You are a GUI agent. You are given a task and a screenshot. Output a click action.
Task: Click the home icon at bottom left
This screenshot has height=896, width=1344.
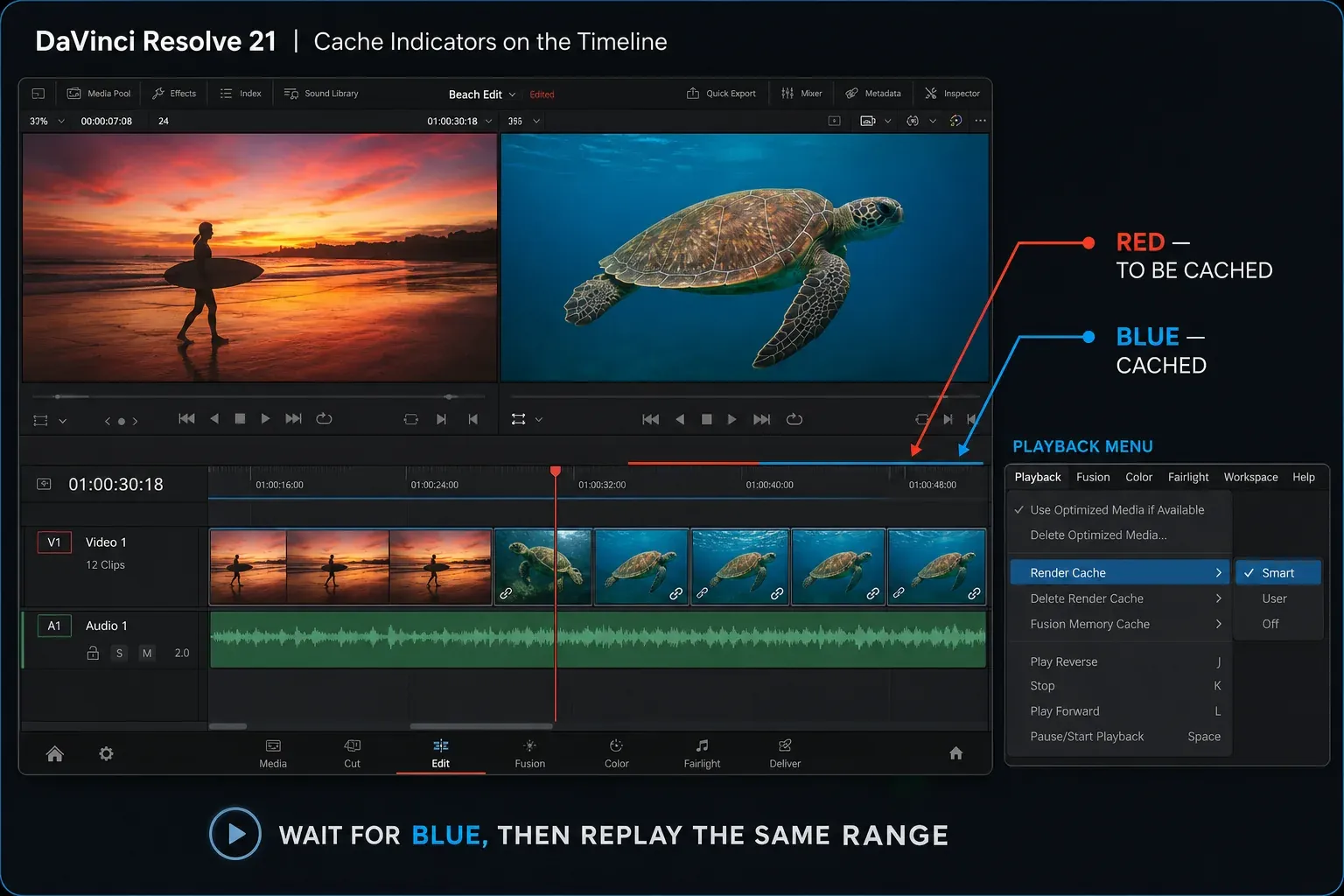tap(54, 753)
